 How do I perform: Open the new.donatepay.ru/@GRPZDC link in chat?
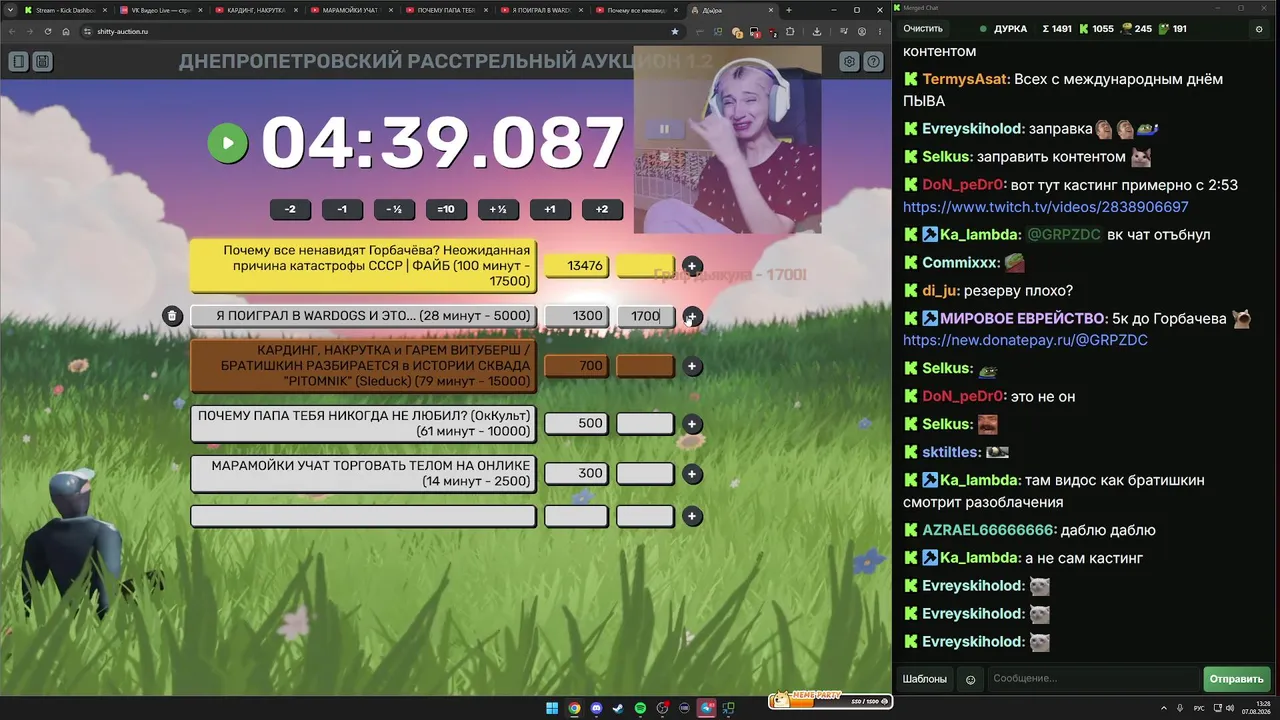pos(1025,340)
